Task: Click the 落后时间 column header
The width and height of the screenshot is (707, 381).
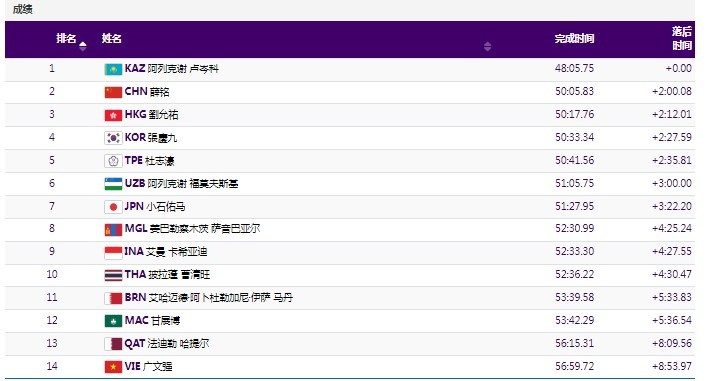Action: (681, 38)
